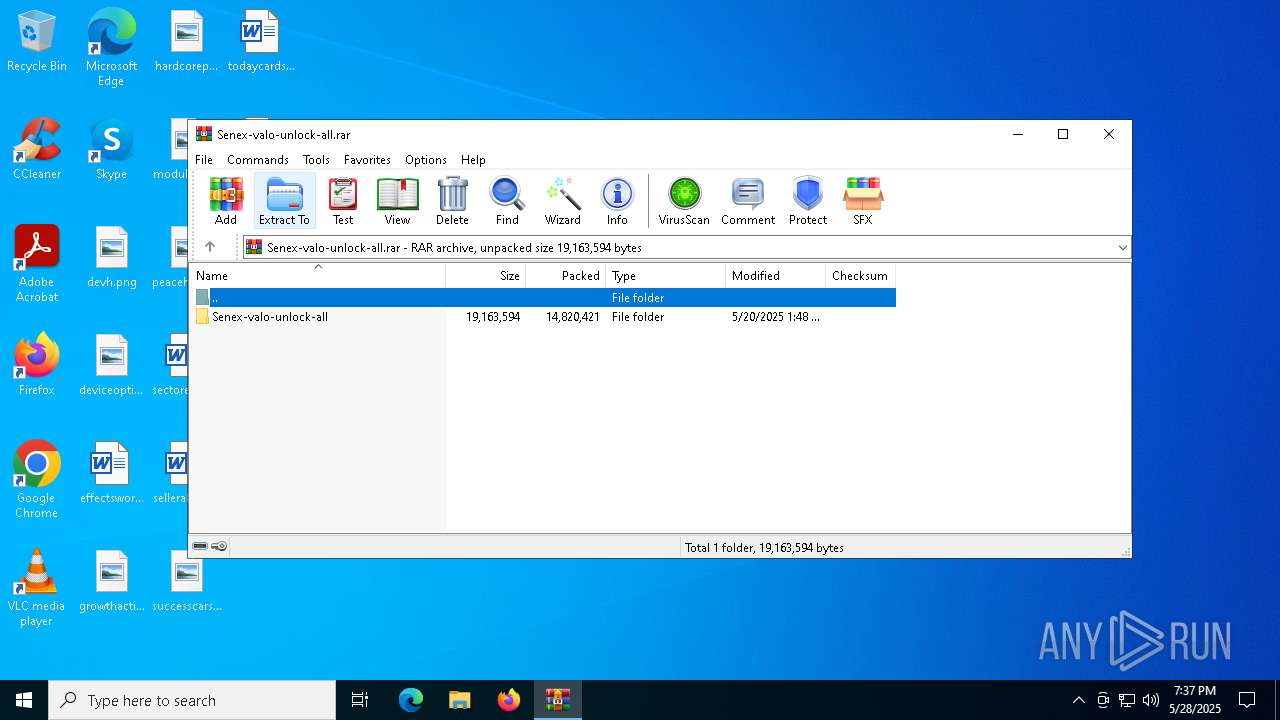Viewport: 1280px width, 720px height.
Task: Open Task View on the taskbar
Action: tap(360, 700)
